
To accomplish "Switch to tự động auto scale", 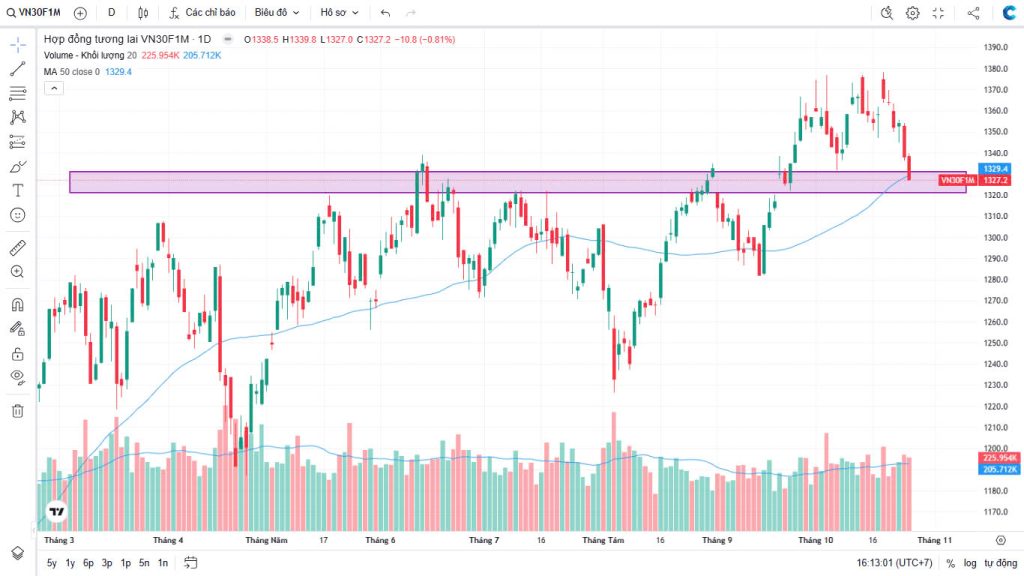I will (999, 563).
